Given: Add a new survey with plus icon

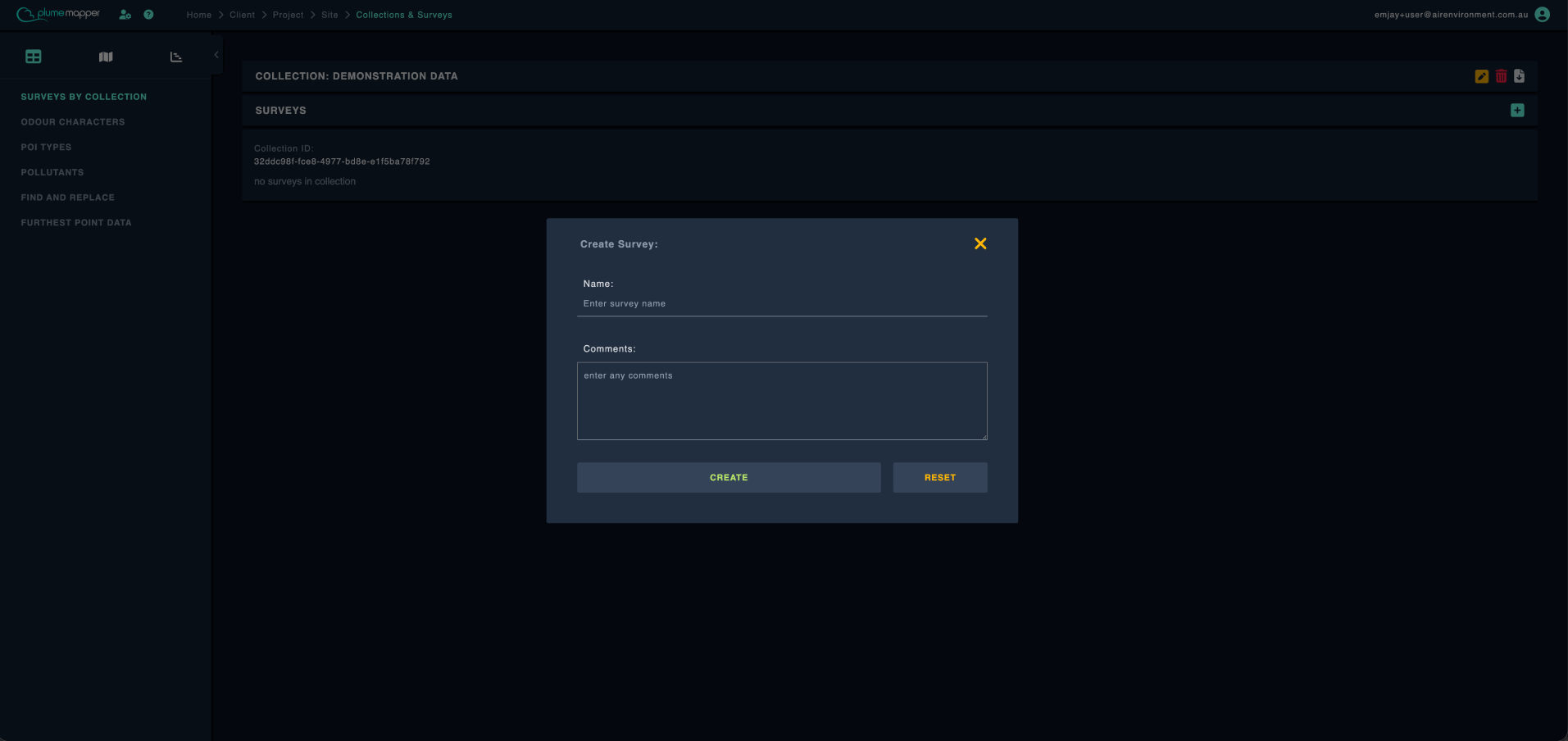Looking at the screenshot, I should pyautogui.click(x=1517, y=110).
